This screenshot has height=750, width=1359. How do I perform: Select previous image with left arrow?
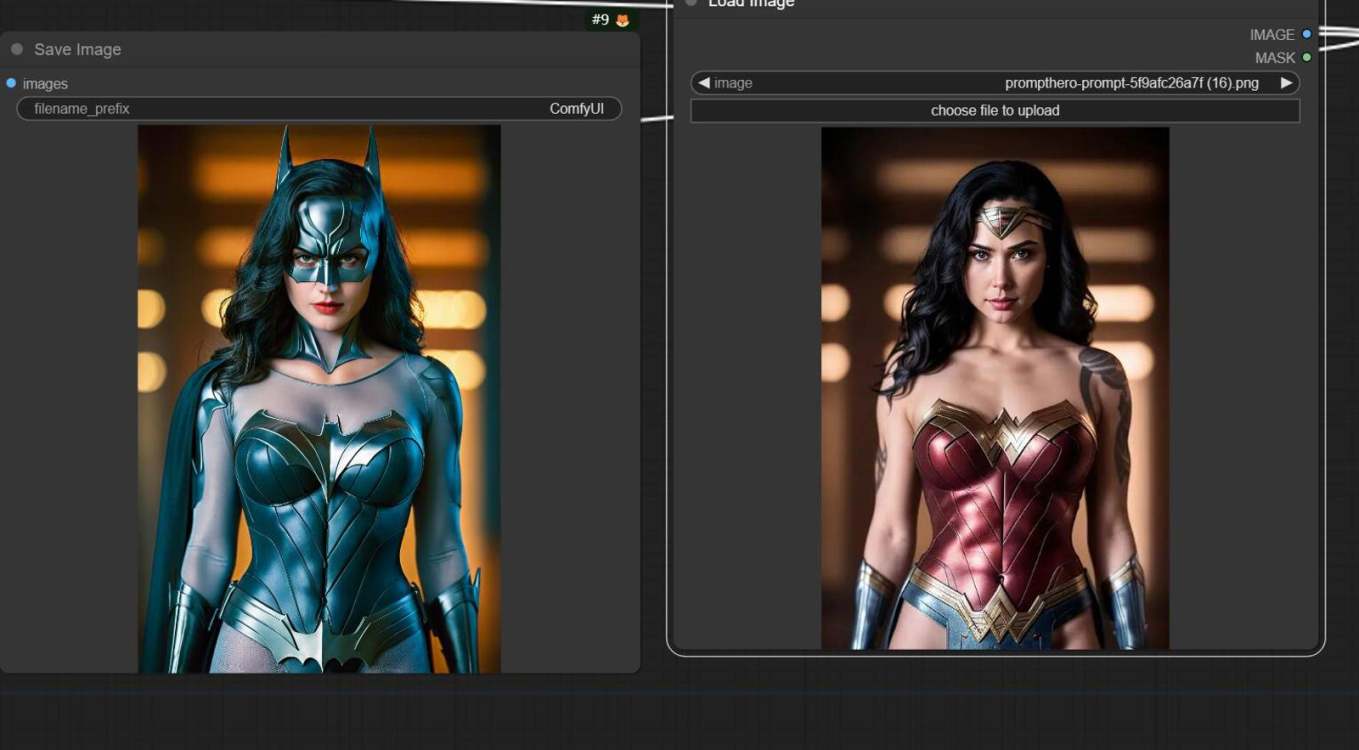tap(704, 83)
